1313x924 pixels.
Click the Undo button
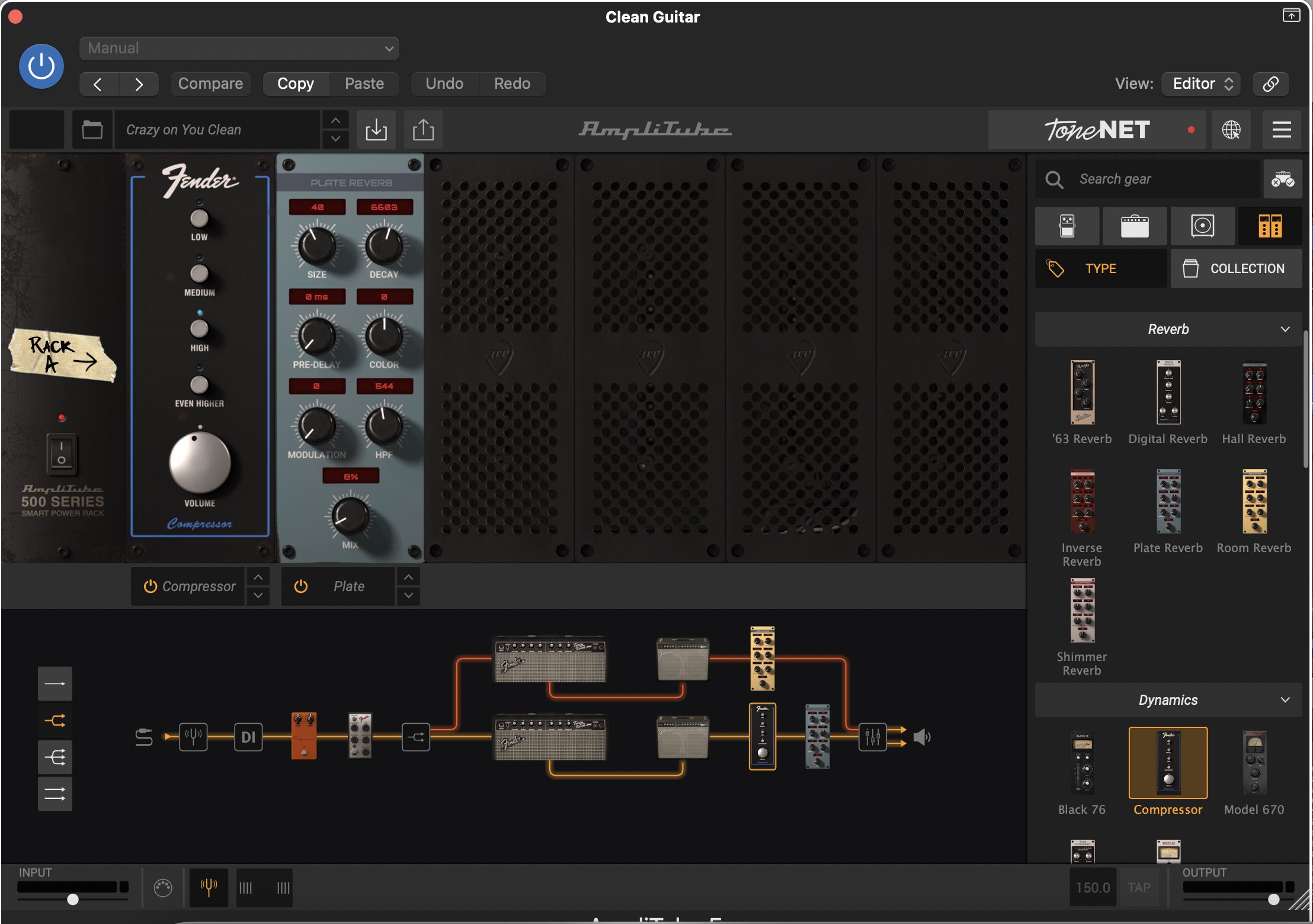pos(444,84)
